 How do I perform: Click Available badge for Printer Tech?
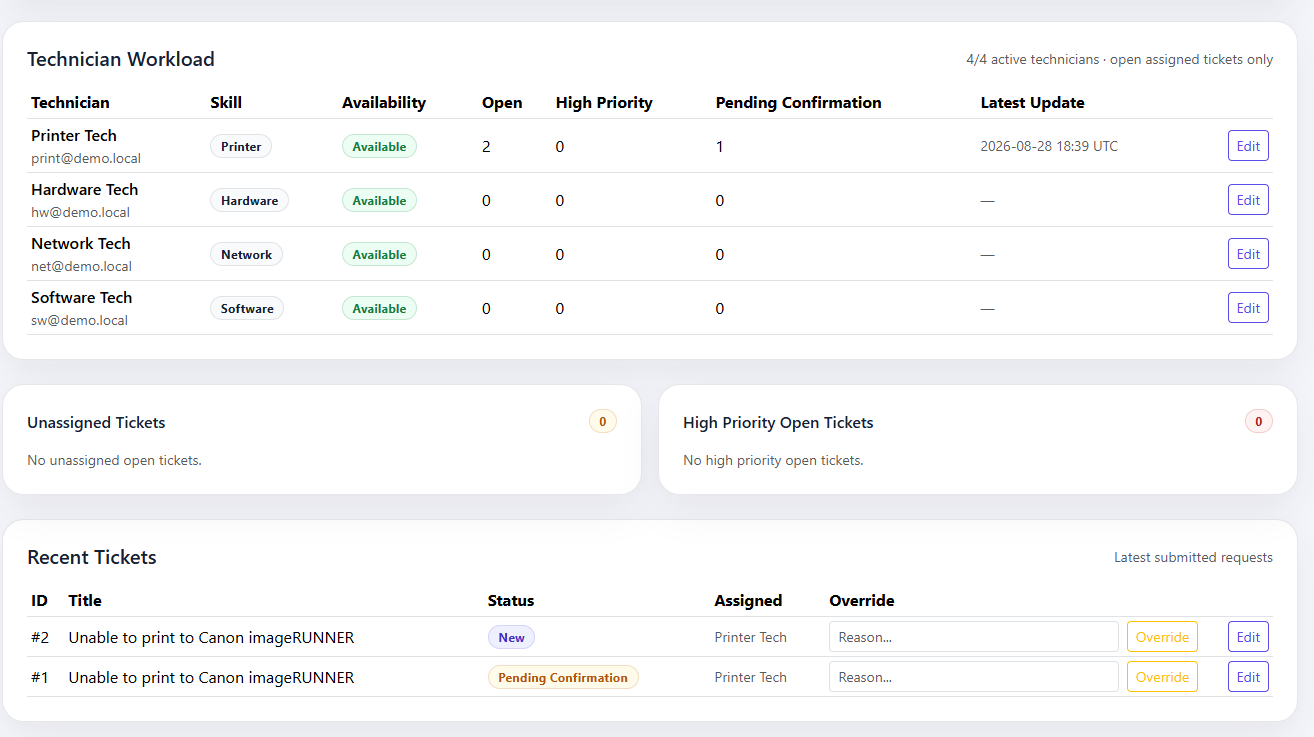tap(379, 146)
